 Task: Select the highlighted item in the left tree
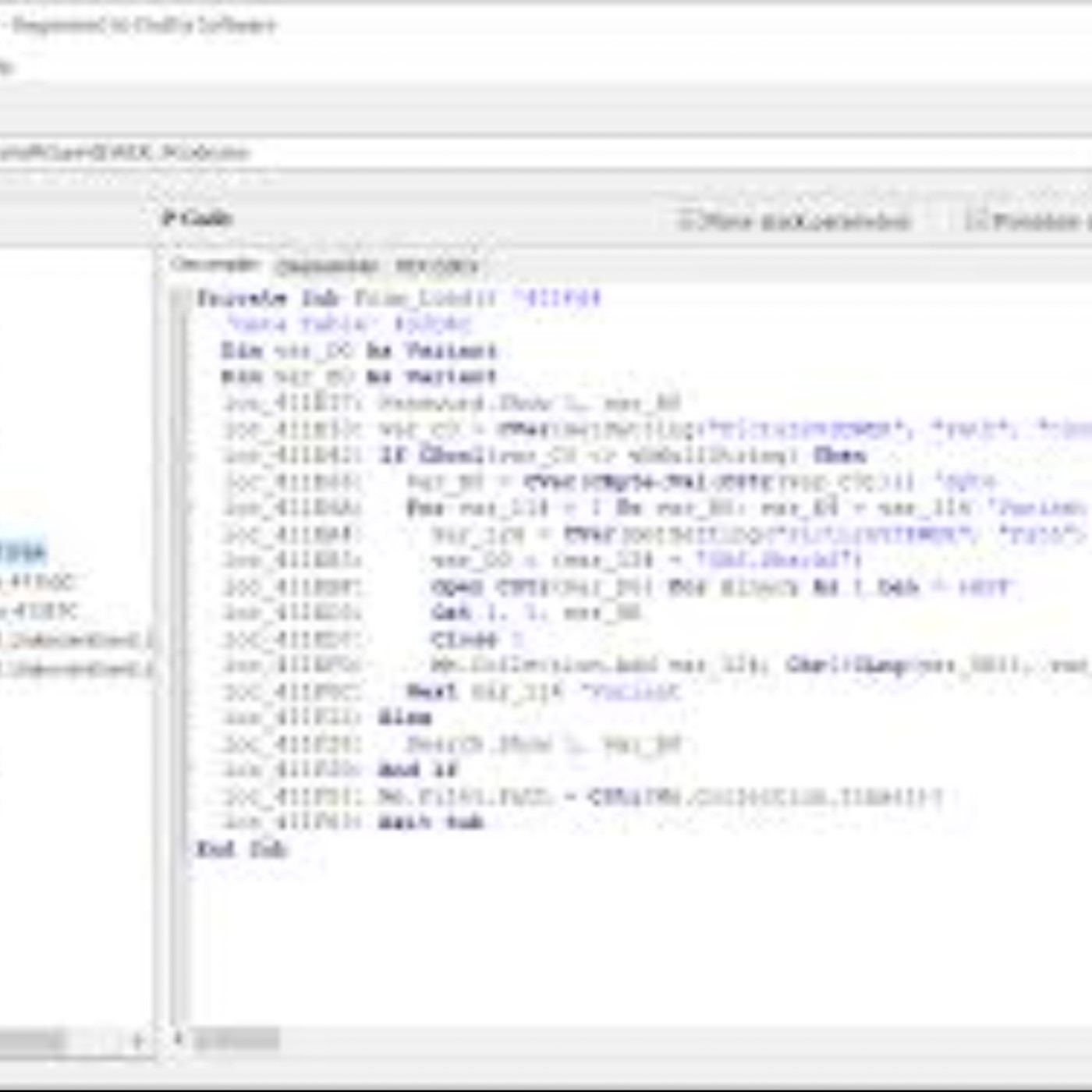click(23, 552)
